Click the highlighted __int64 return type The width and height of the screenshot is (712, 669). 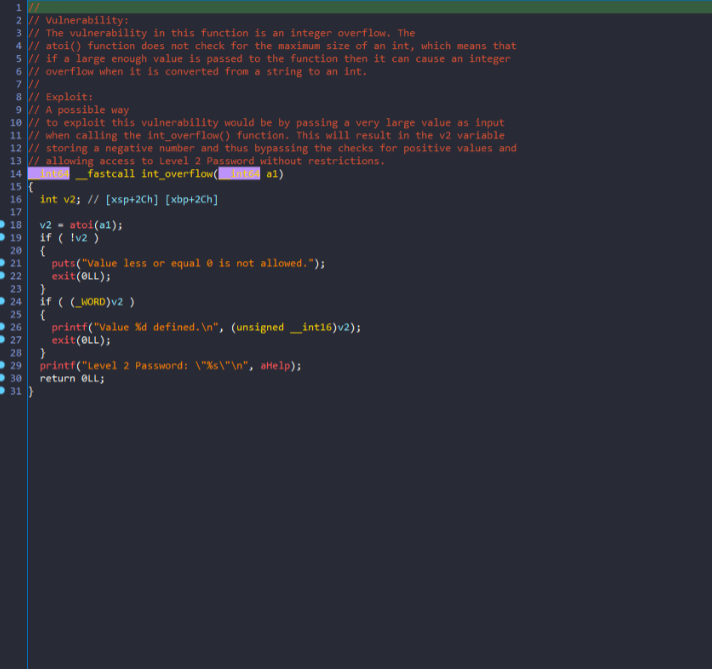coord(49,174)
